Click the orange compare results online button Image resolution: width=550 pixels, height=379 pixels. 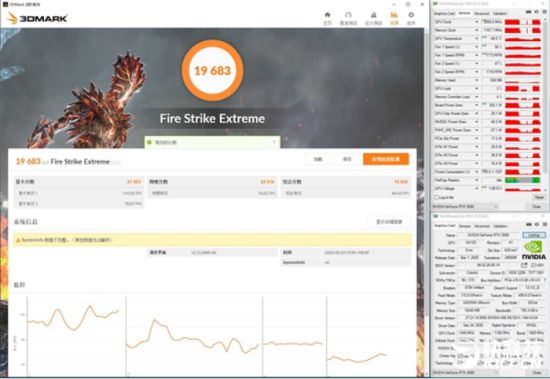point(386,159)
